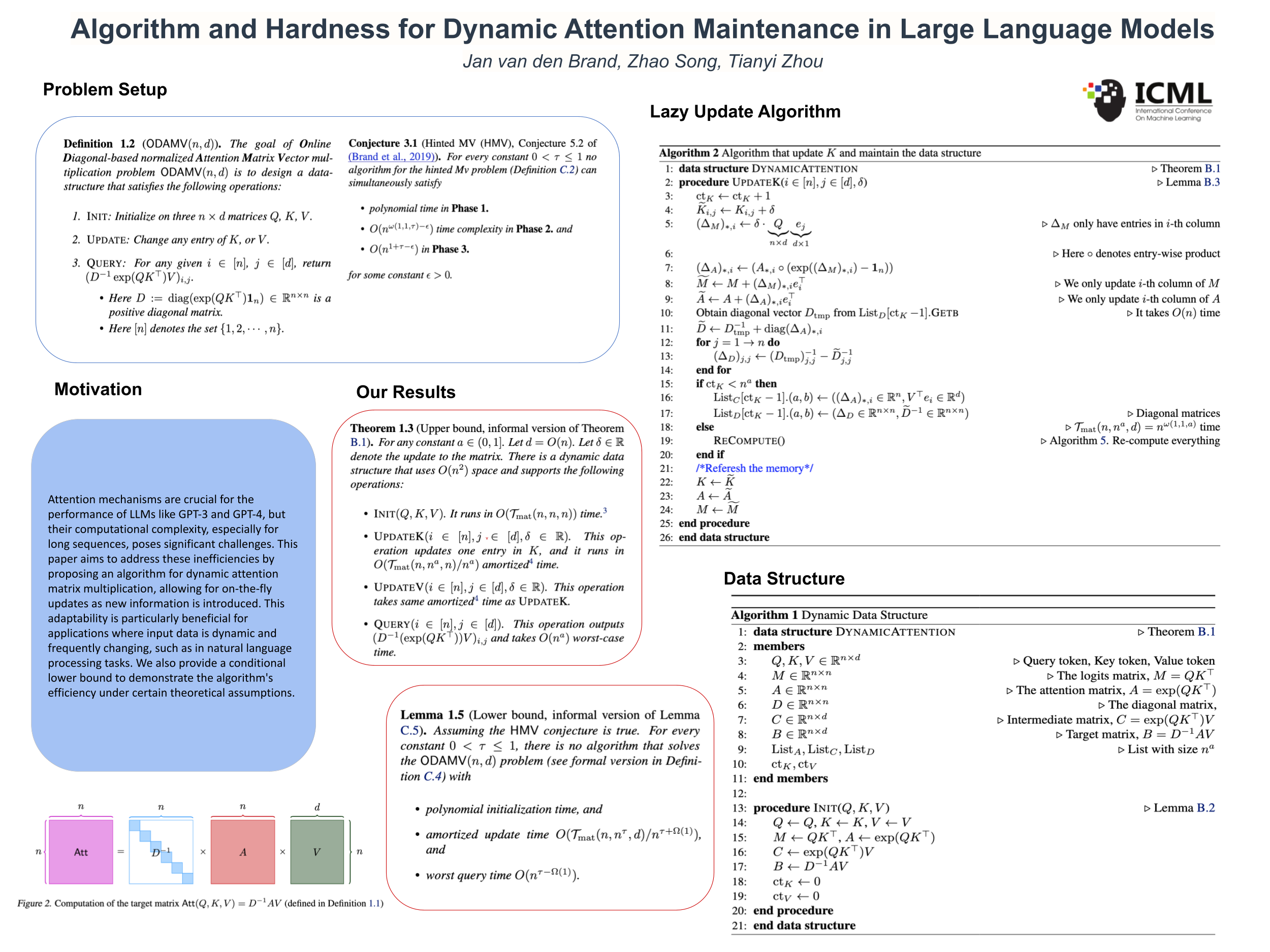This screenshot has width=1270, height=952.
Task: Click the diagonal D inverse matrix diagram
Action: click(162, 851)
